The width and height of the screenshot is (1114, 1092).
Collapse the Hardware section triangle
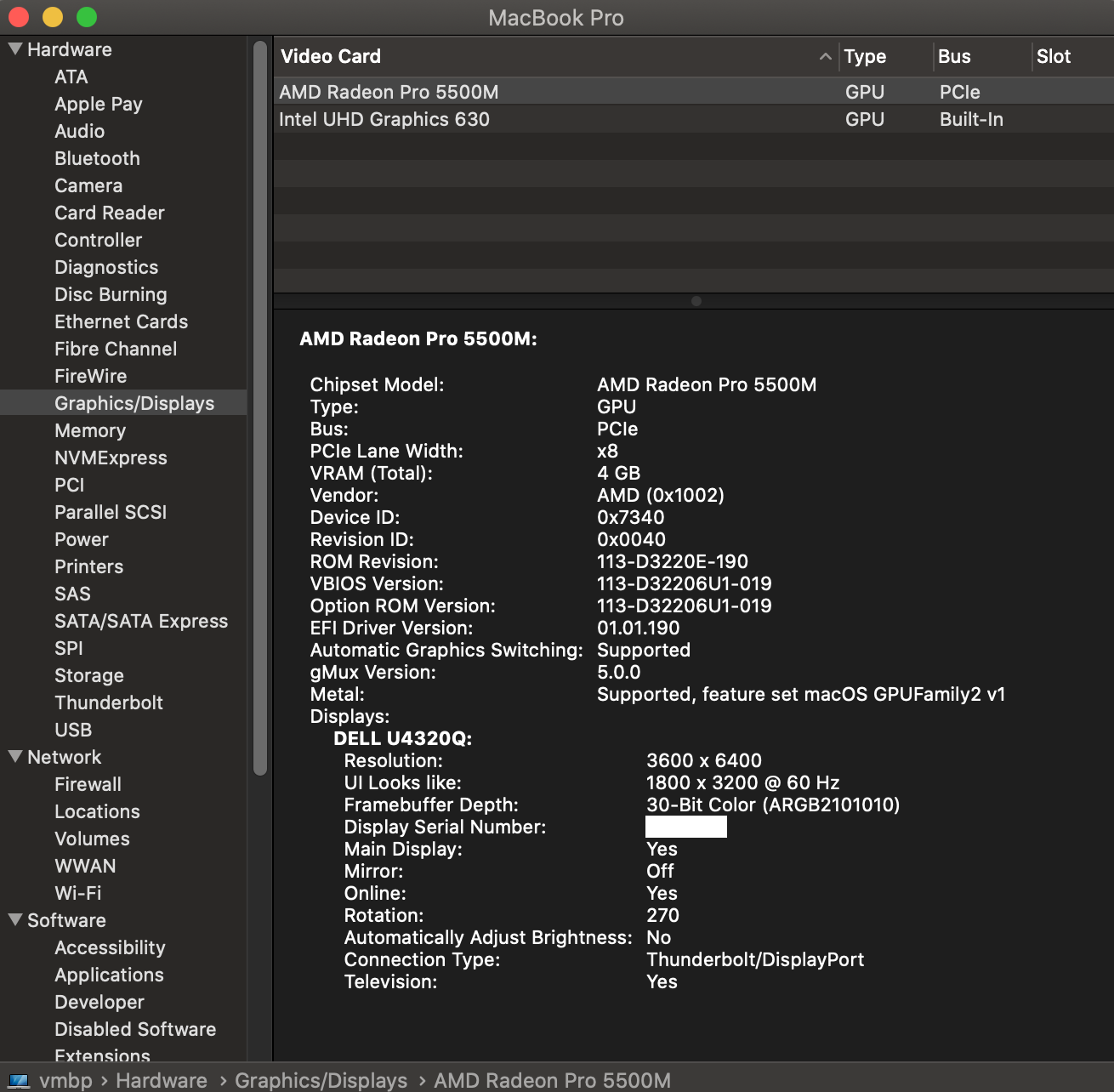point(15,49)
